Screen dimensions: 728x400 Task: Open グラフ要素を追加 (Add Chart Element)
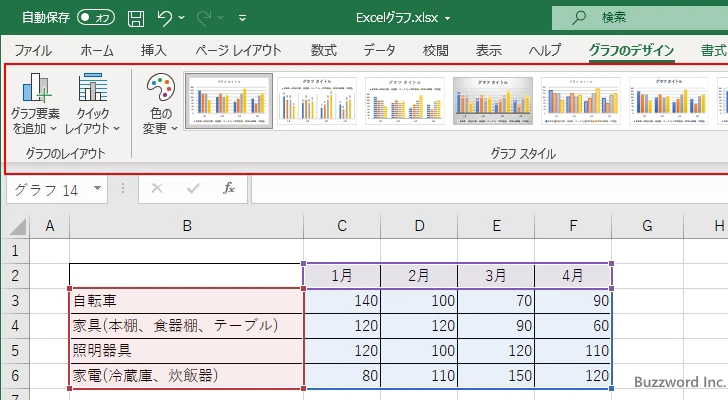click(x=35, y=103)
